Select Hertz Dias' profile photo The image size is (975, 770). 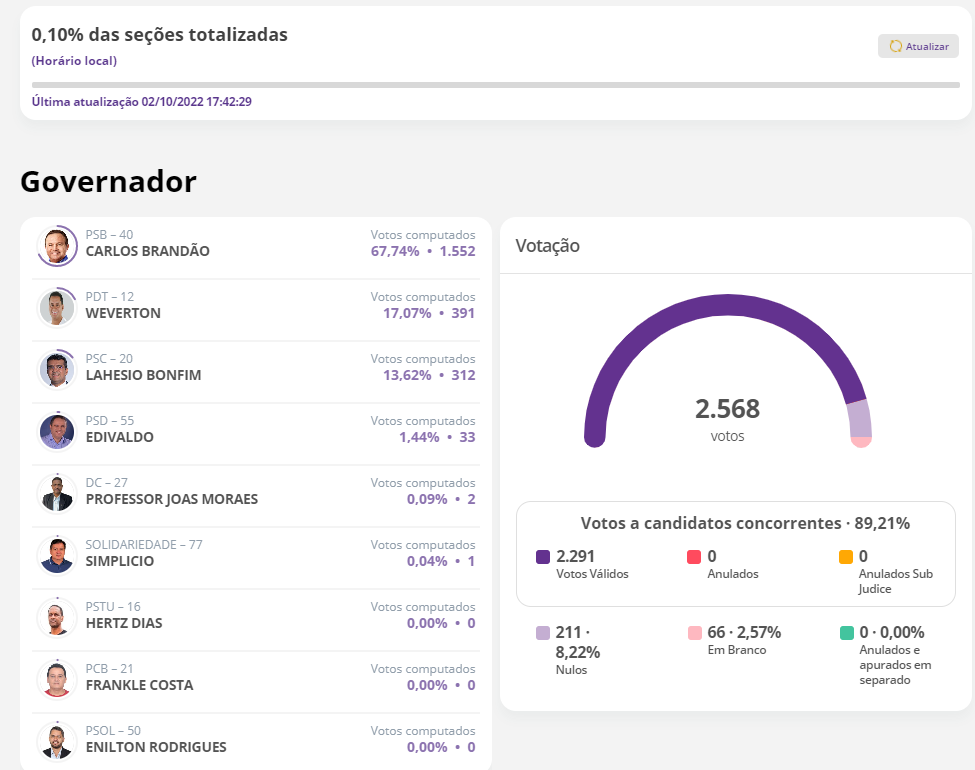(x=57, y=617)
